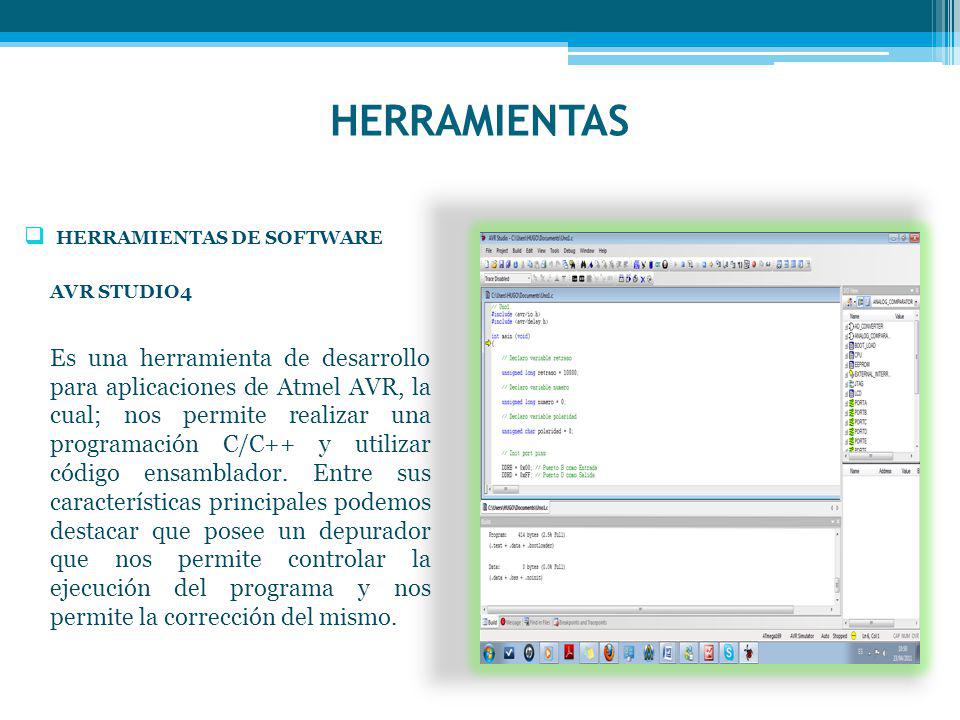The height and width of the screenshot is (720, 960).
Task: Open the File menu in AVR Studio
Action: click(x=489, y=251)
